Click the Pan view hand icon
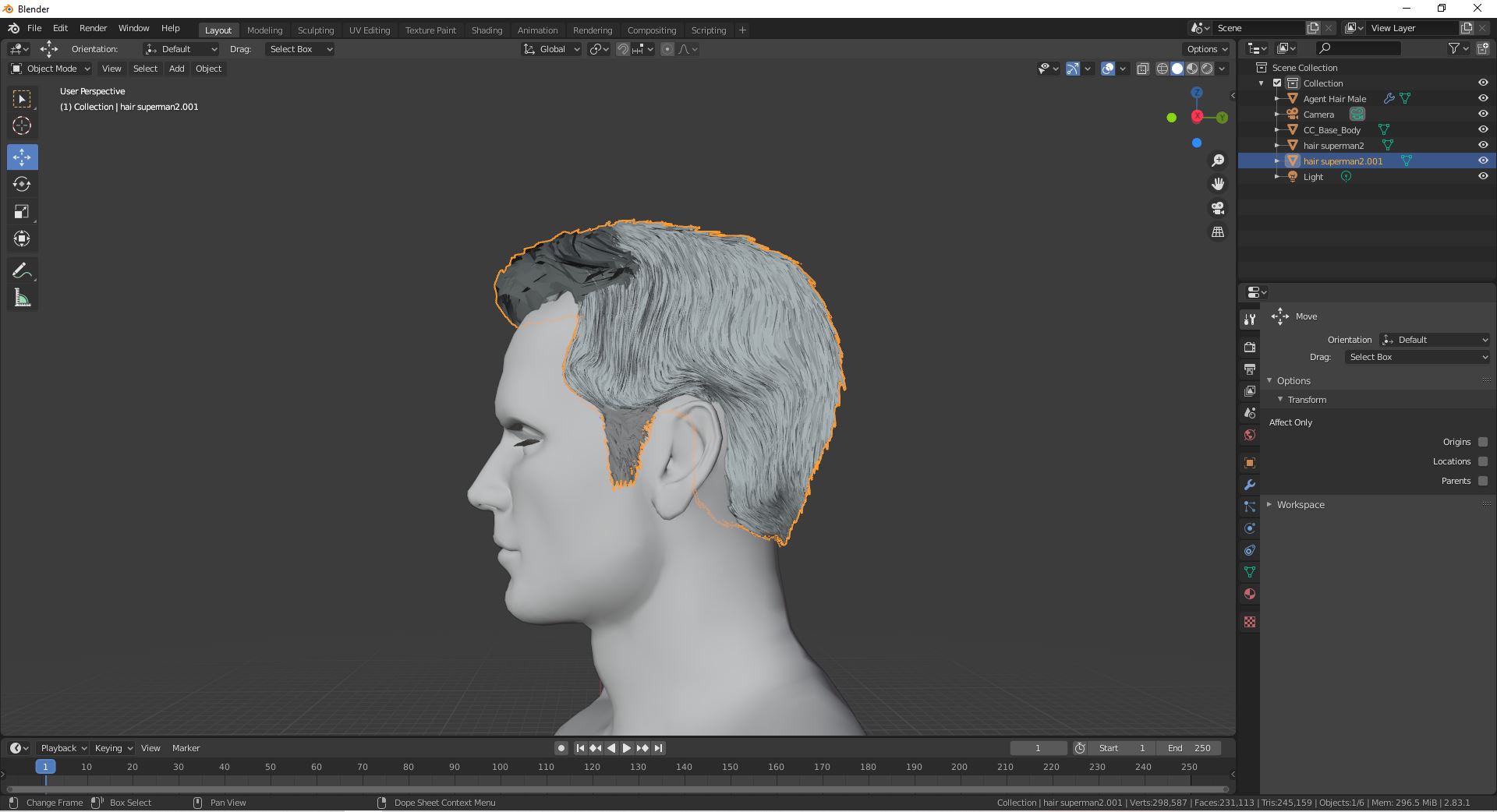Viewport: 1497px width, 812px height. (x=1217, y=184)
